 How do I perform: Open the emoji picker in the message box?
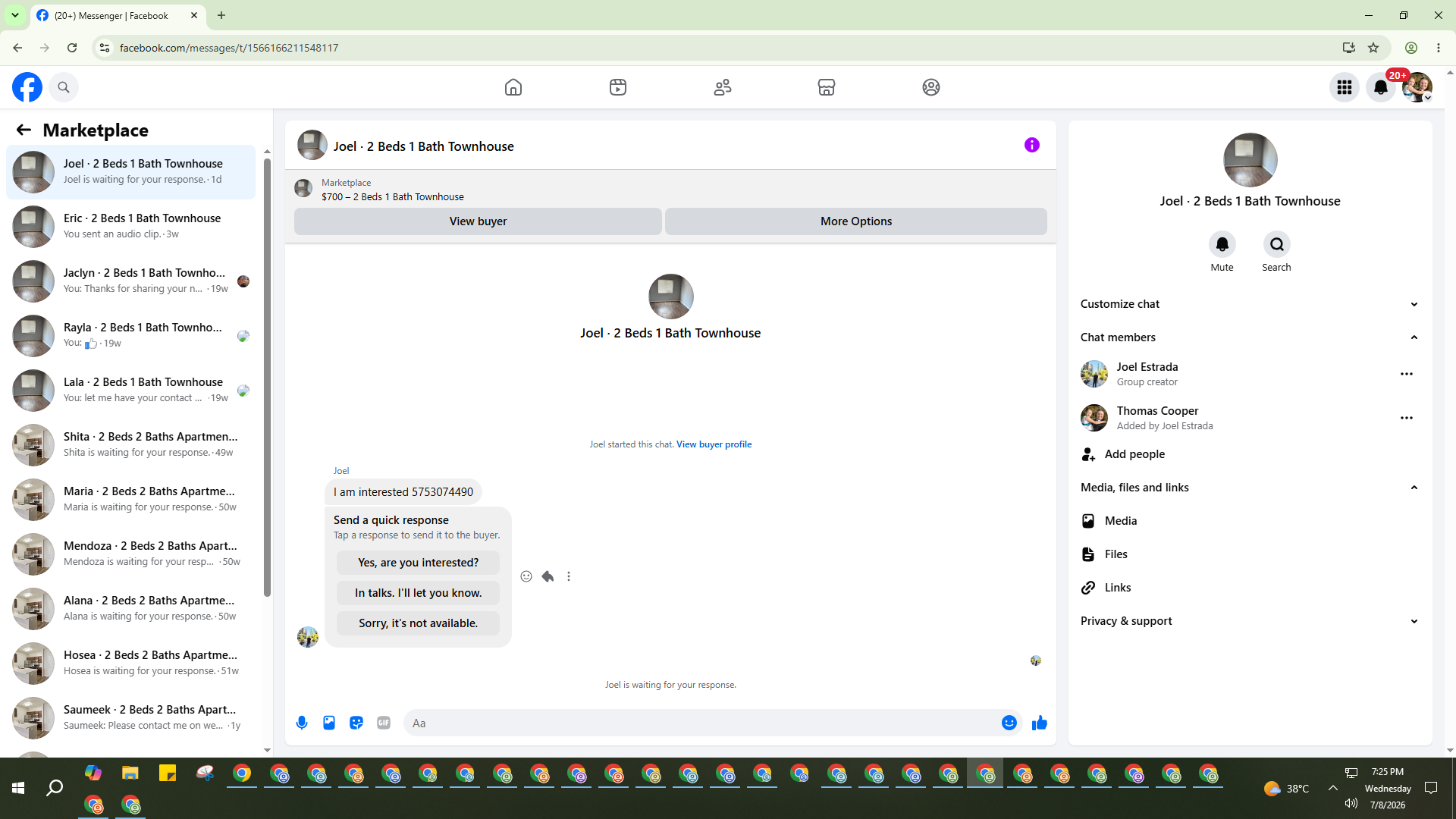point(1009,723)
